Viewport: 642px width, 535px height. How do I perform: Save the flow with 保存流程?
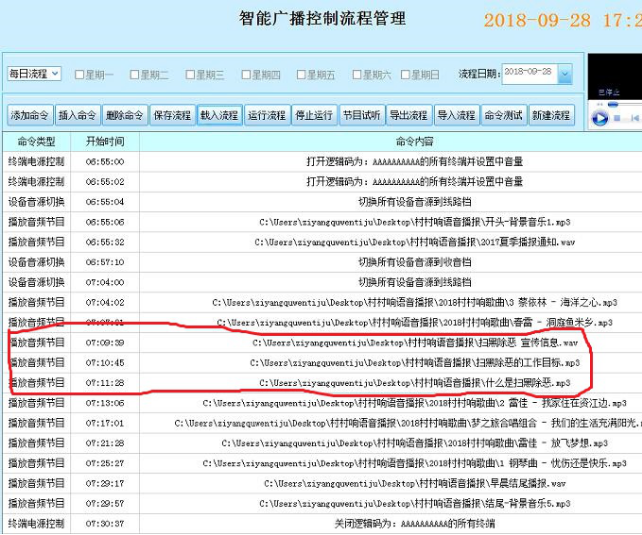pos(172,115)
